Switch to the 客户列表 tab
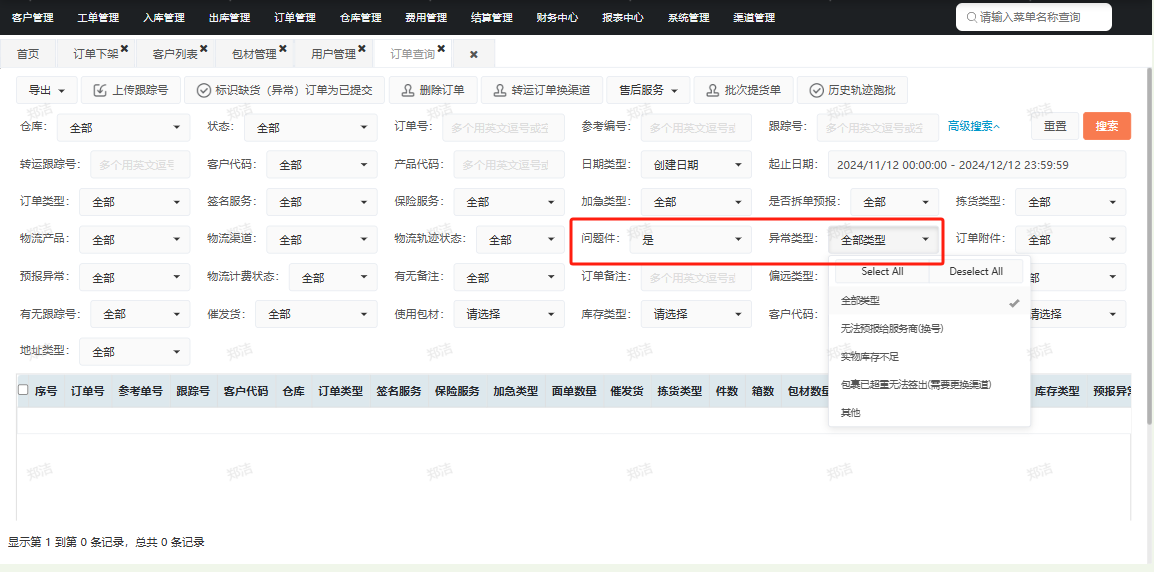Viewport: 1154px width, 572px height. pyautogui.click(x=175, y=54)
